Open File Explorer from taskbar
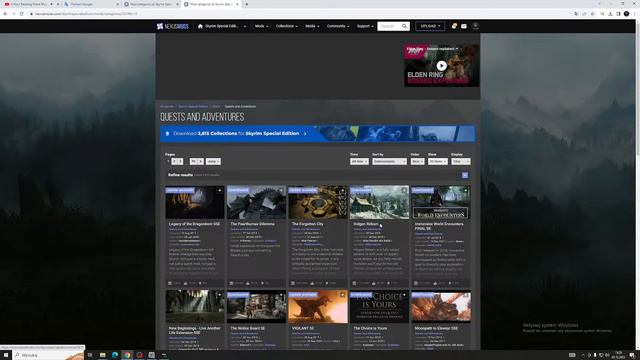The height and width of the screenshot is (360, 640). 102,355
